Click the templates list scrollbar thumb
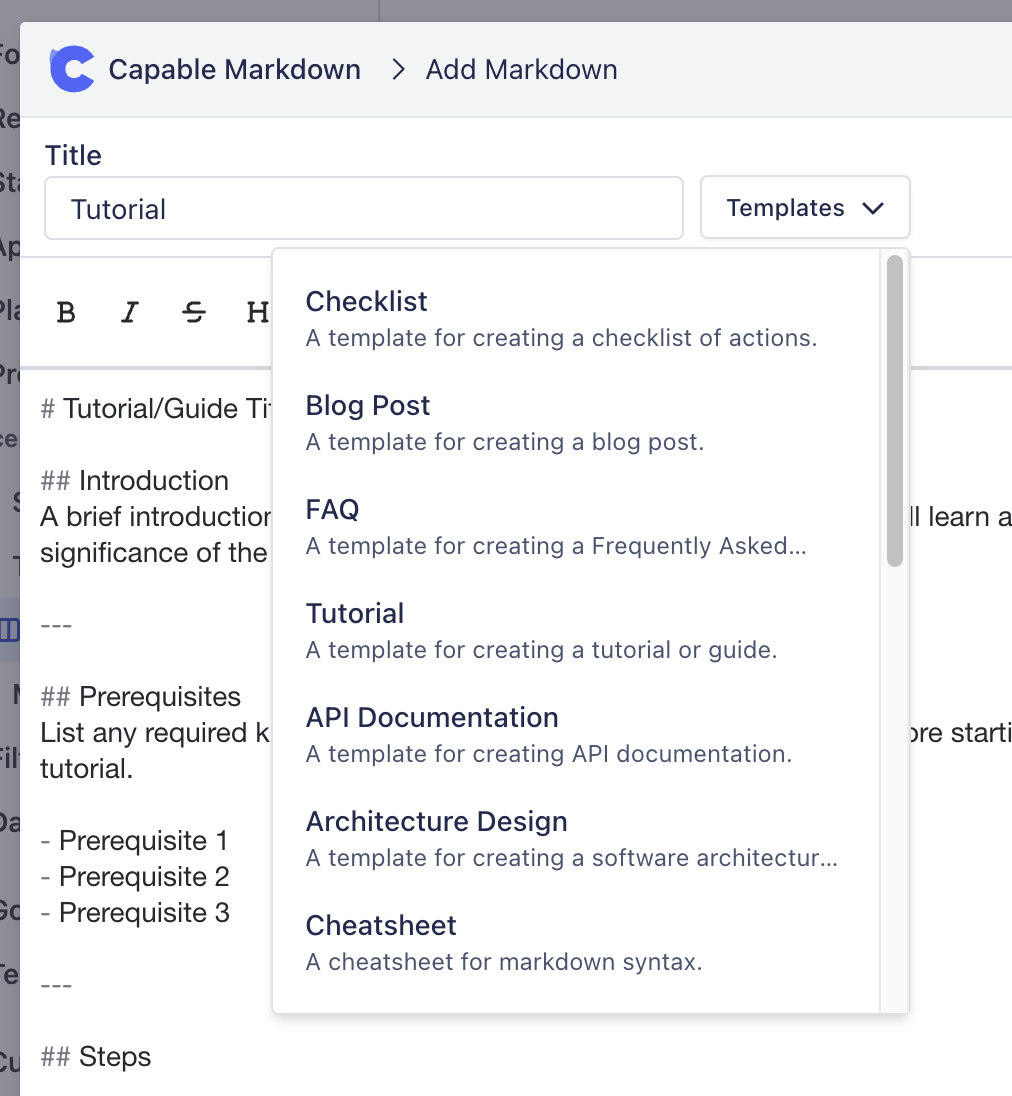 [x=895, y=410]
